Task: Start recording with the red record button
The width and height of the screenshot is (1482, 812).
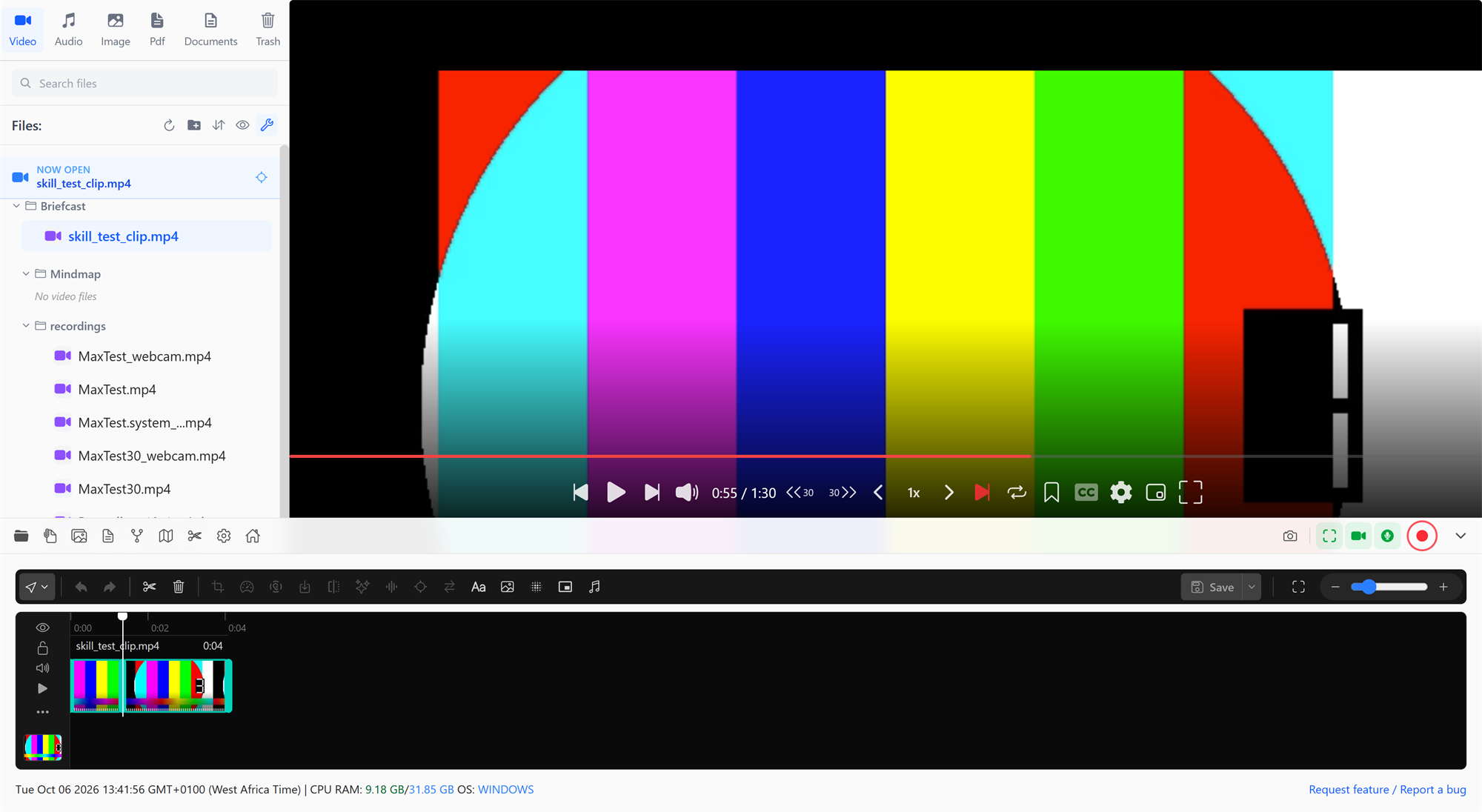Action: pyautogui.click(x=1422, y=536)
